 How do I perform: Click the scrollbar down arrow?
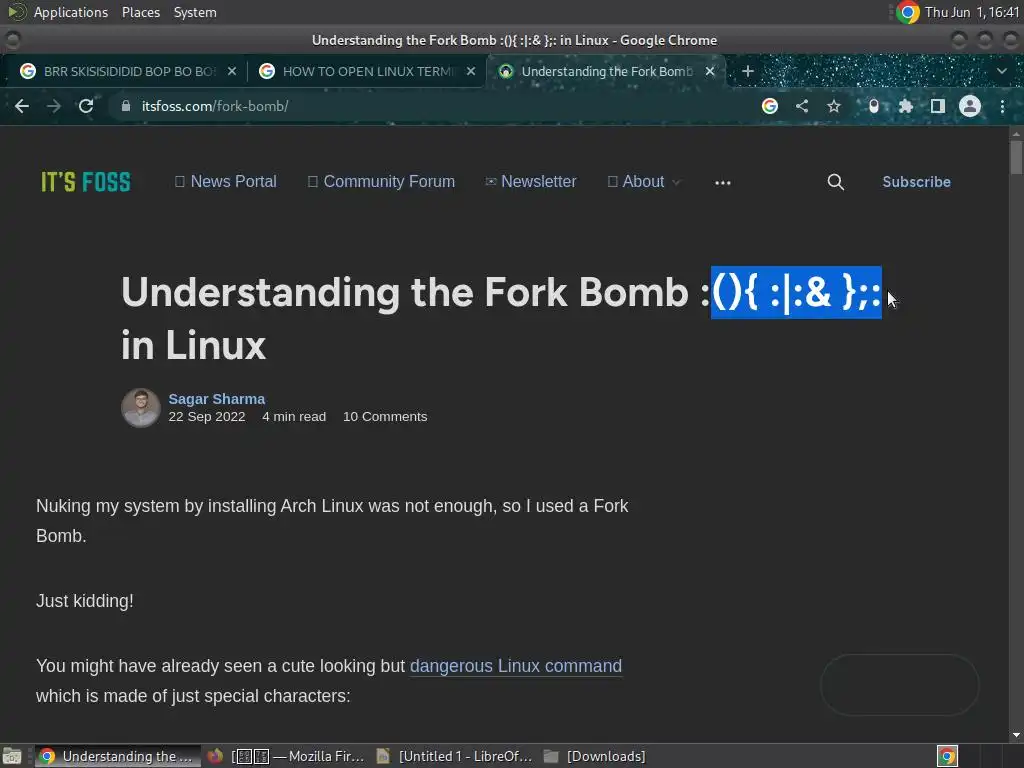[1016, 735]
